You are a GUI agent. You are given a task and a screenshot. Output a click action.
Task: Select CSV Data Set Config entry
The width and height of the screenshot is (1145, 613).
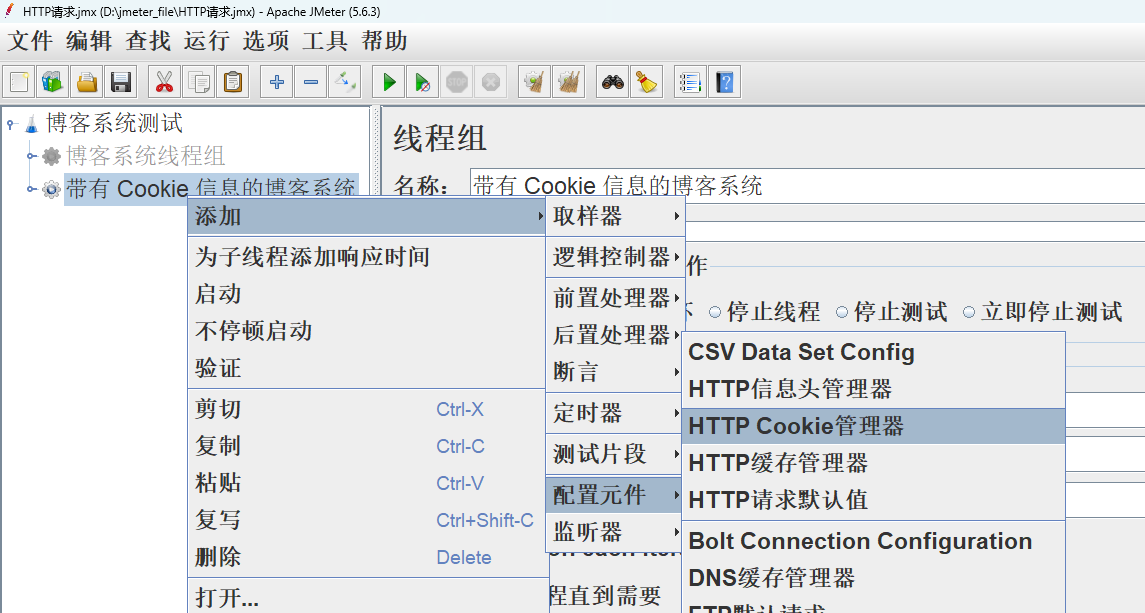(873, 352)
